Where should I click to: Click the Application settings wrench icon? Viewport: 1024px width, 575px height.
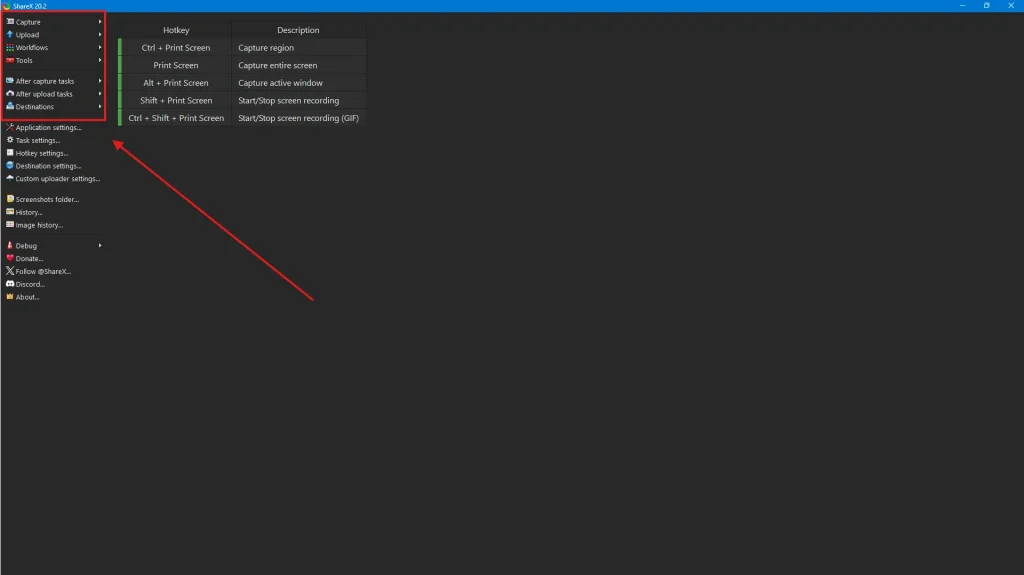[x=10, y=127]
